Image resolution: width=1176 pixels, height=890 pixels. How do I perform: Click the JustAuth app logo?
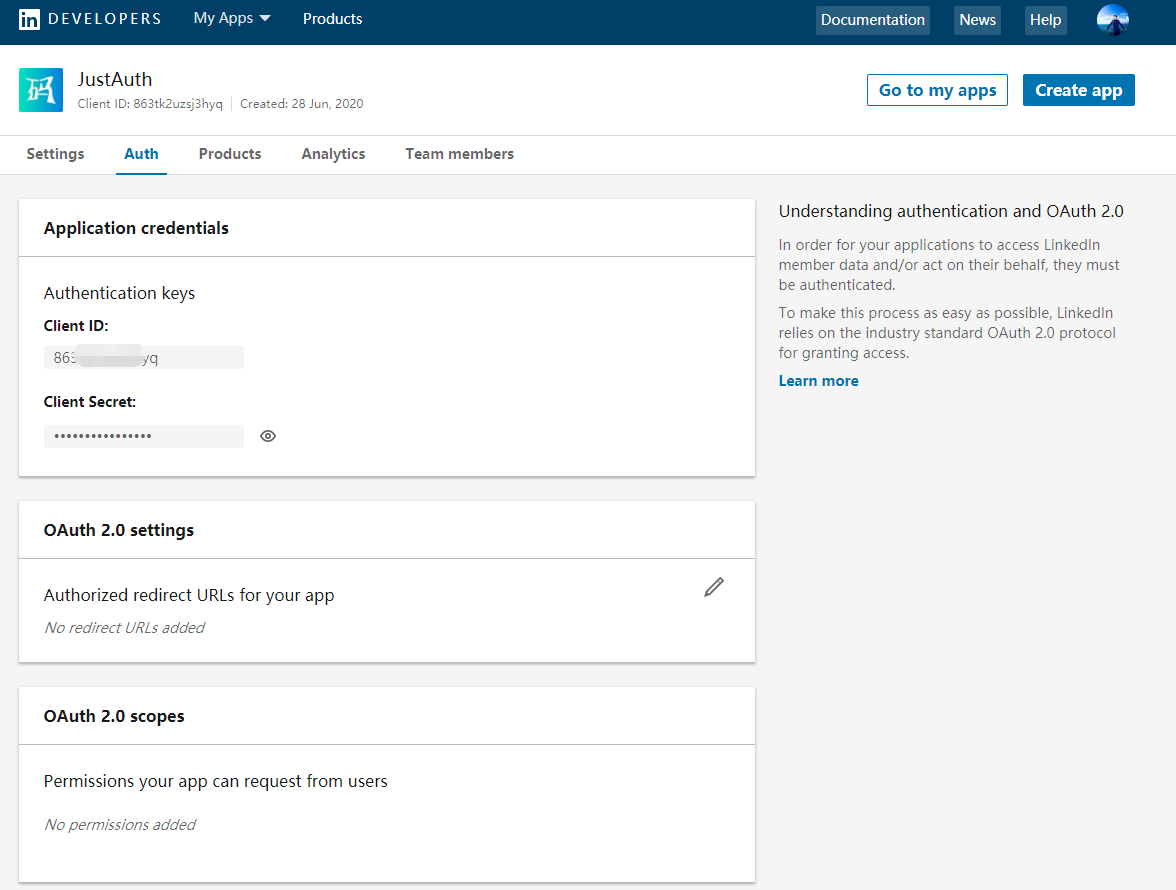click(x=41, y=90)
